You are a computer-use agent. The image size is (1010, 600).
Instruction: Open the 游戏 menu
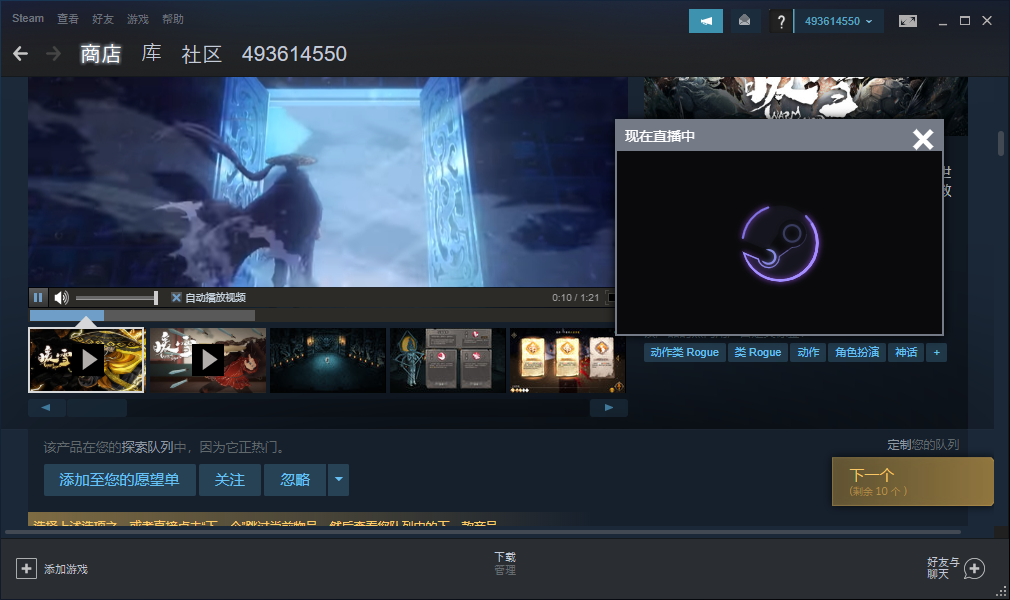click(138, 19)
